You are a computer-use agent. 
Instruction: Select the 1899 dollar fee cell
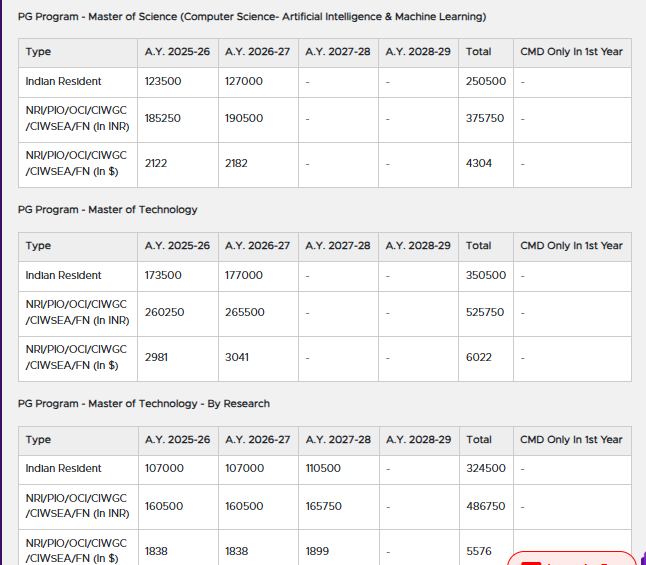[x=318, y=551]
